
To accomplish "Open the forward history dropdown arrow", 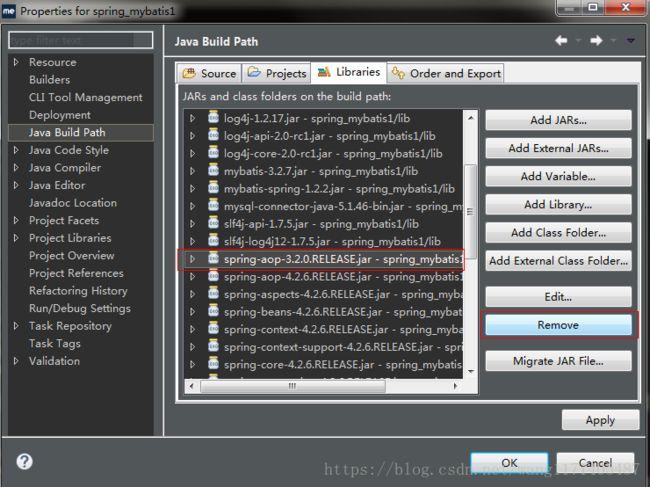I will click(x=614, y=41).
